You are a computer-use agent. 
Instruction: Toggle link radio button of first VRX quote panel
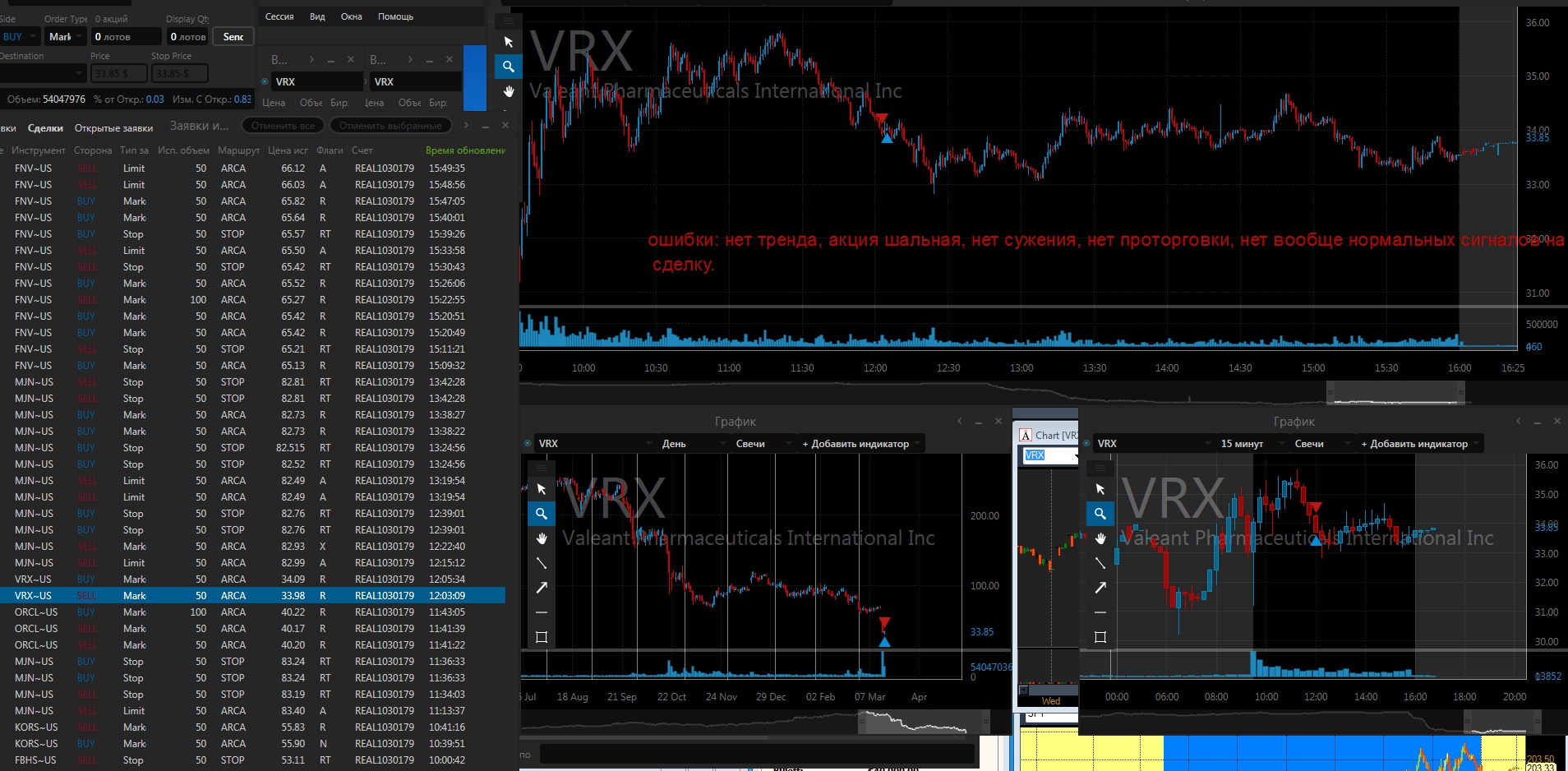(265, 81)
